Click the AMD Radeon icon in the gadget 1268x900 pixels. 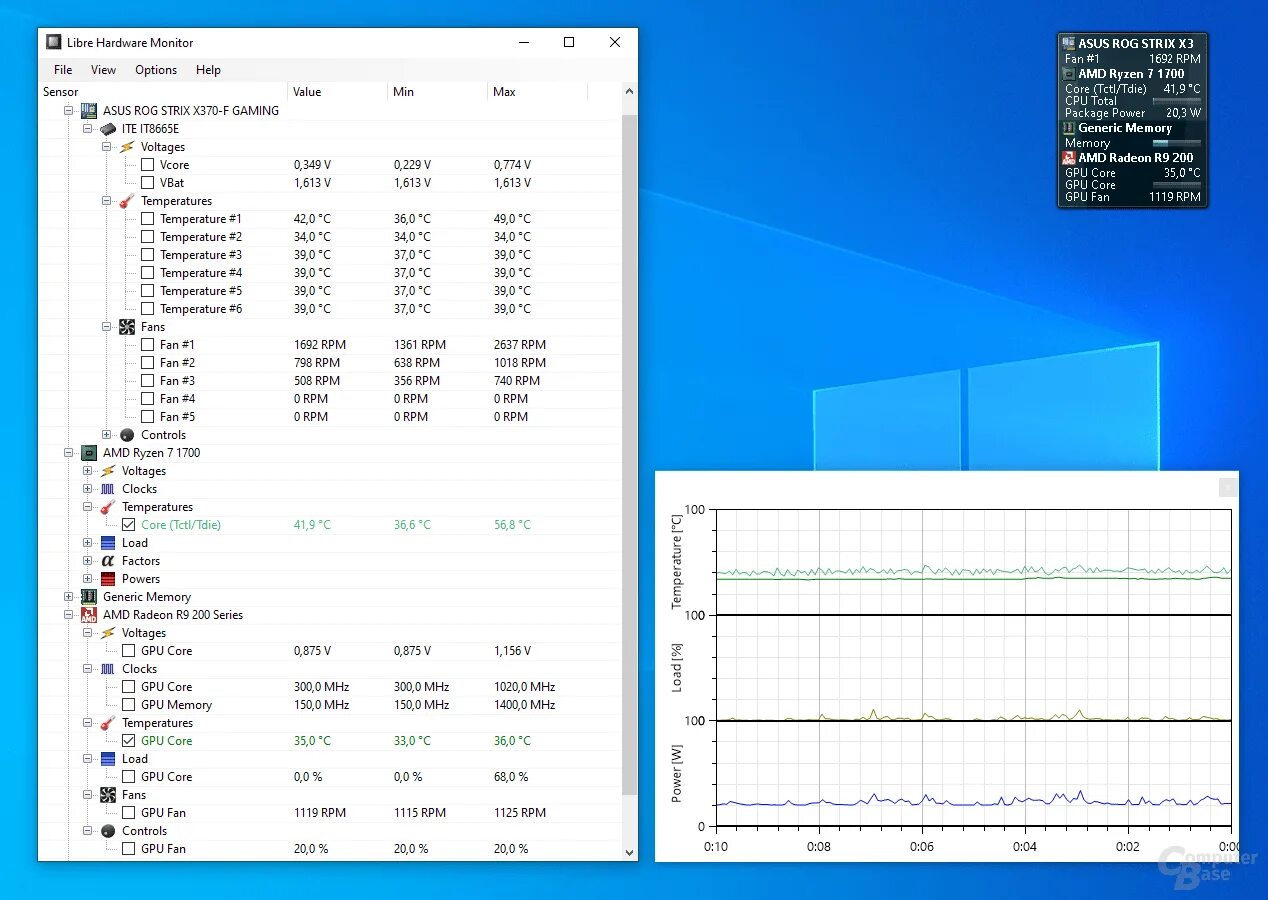pyautogui.click(x=1069, y=158)
